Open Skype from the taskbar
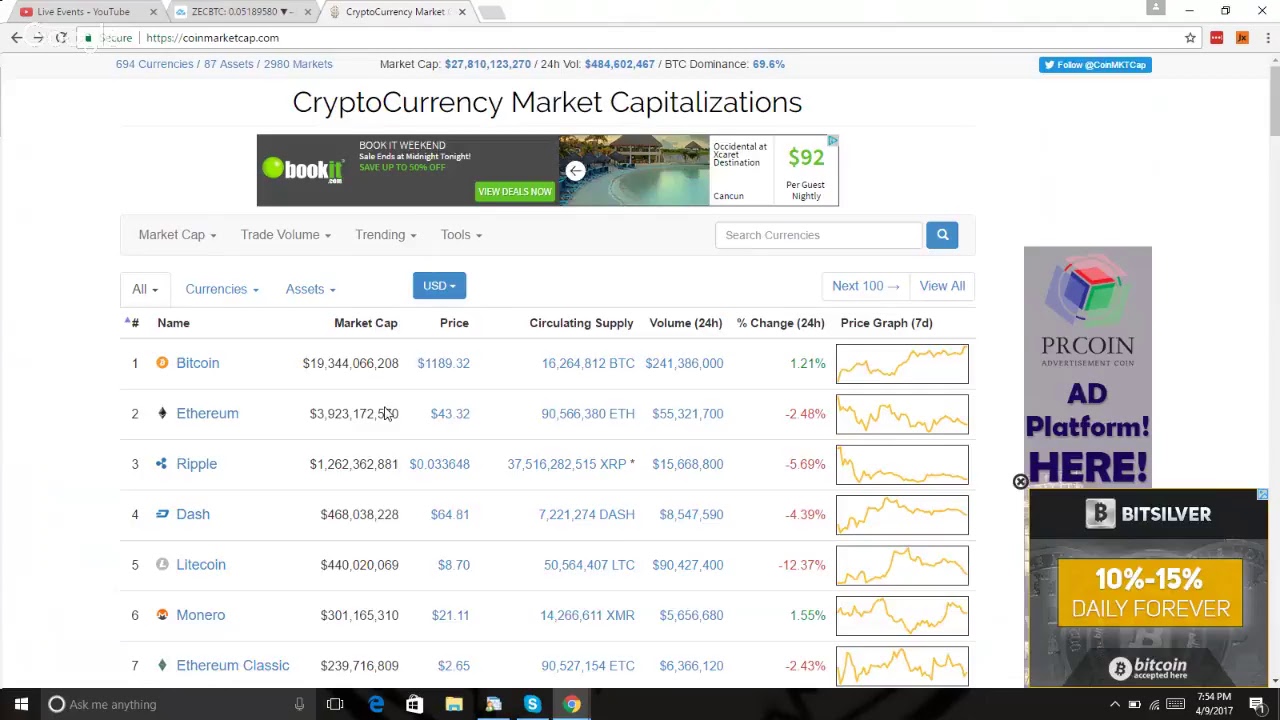1280x720 pixels. click(532, 704)
